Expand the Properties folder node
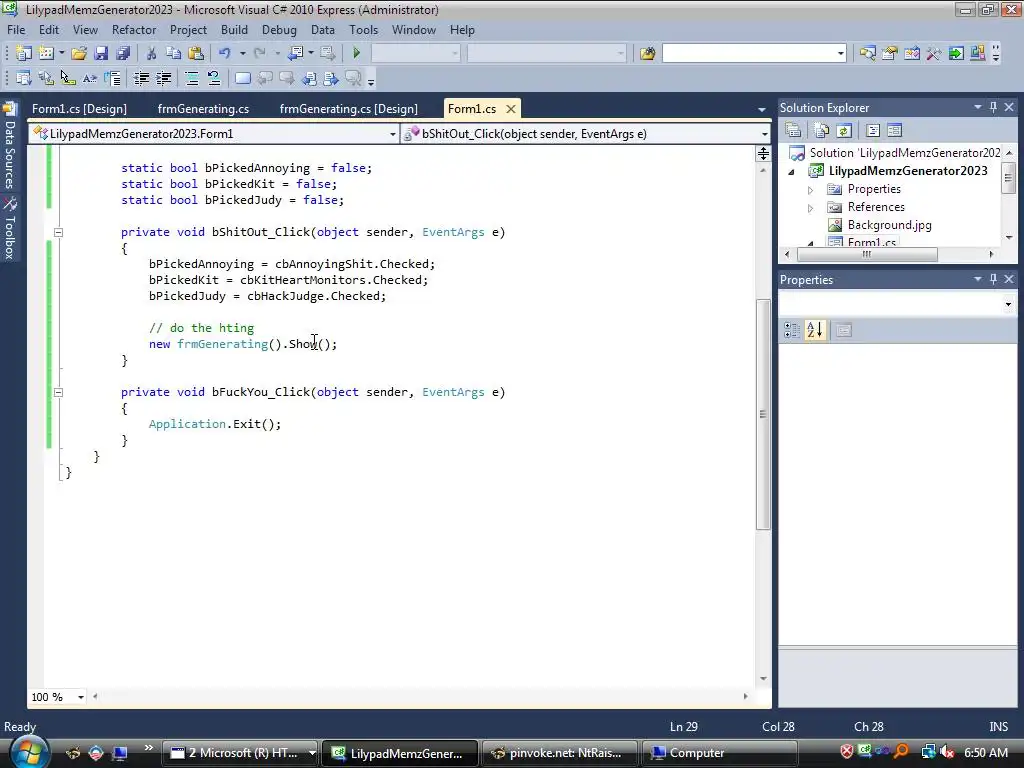This screenshot has height=768, width=1024. point(810,190)
